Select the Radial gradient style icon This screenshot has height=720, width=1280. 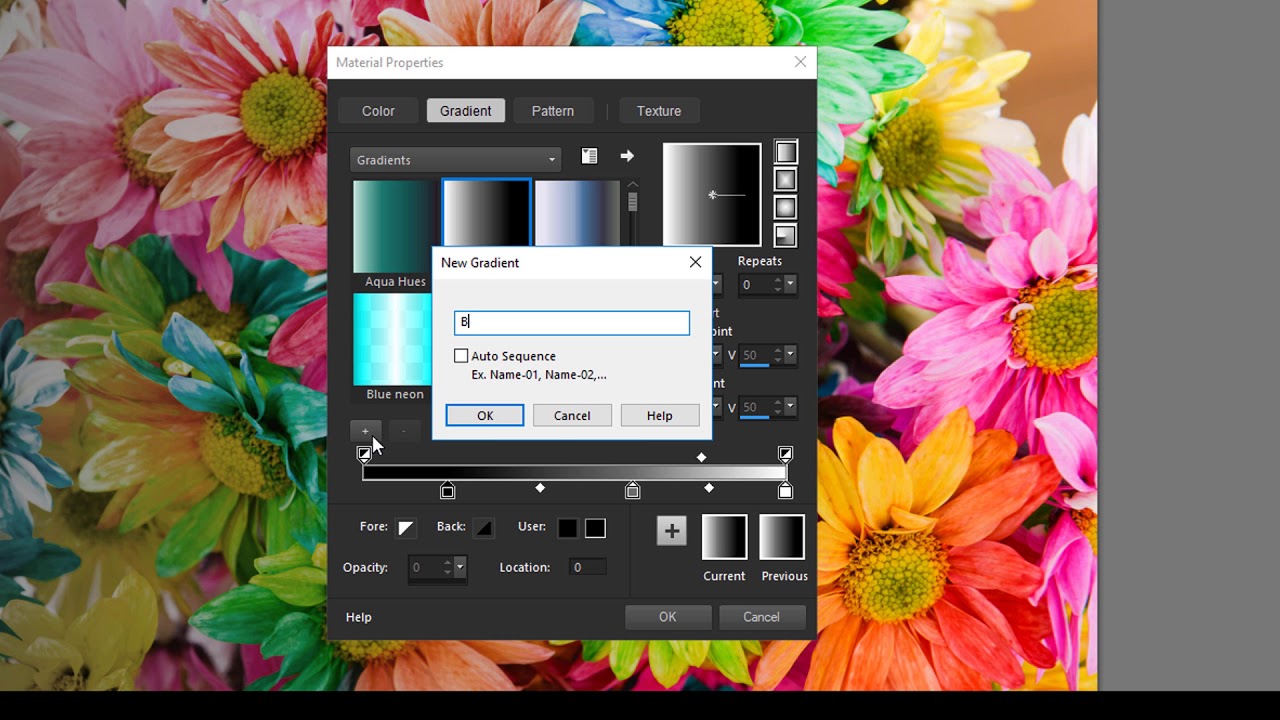click(x=786, y=236)
